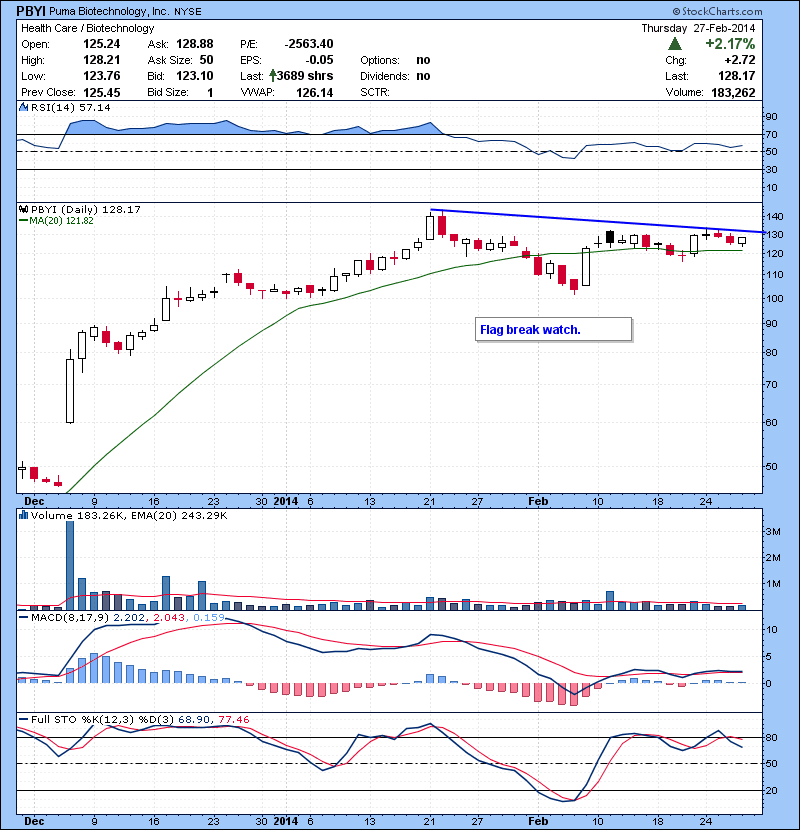Screen dimensions: 800x830
Task: Click the Prev Close value 125.45
Action: click(102, 92)
